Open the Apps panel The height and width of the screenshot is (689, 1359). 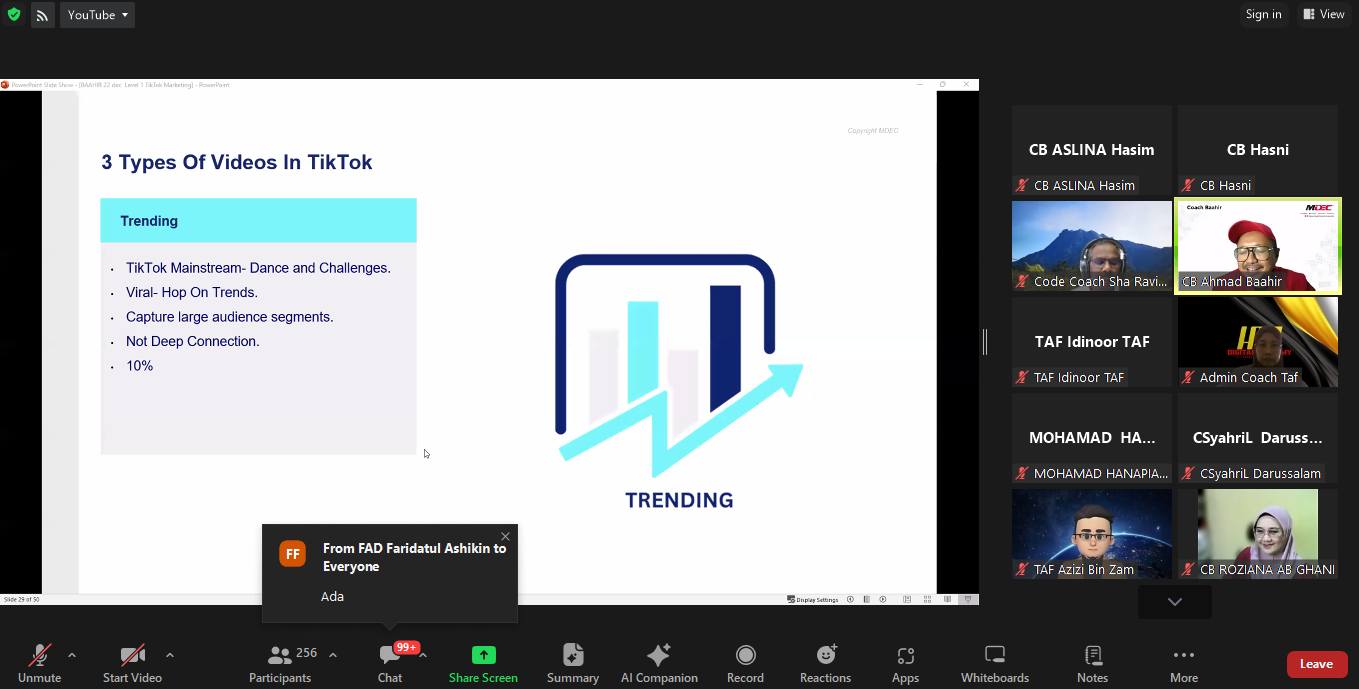[905, 663]
